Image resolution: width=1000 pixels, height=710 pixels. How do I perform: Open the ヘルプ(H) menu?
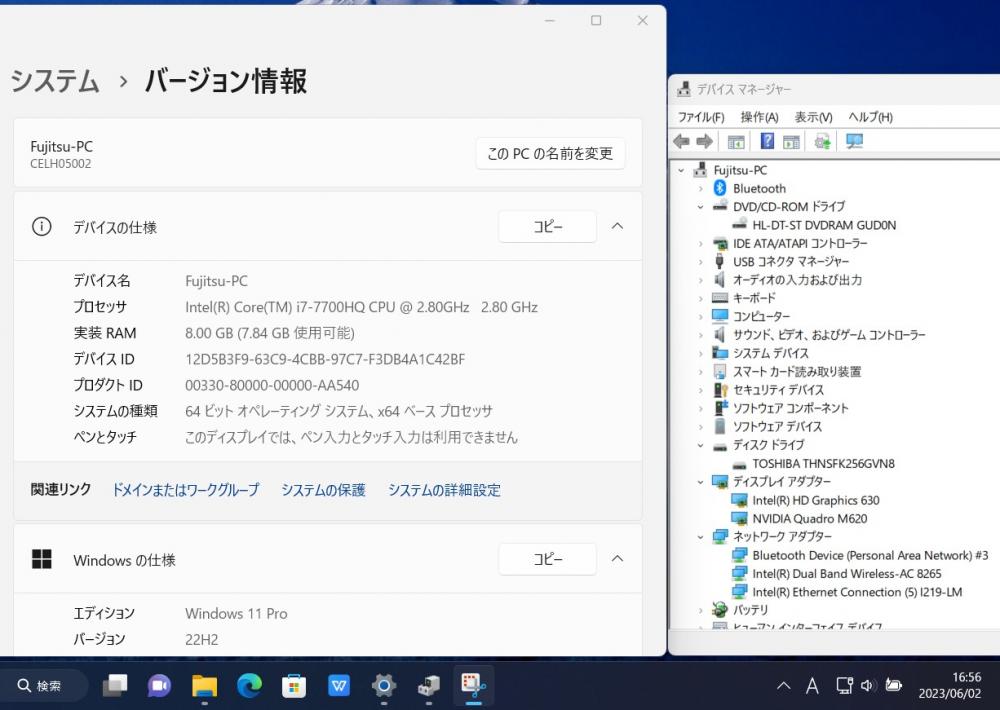[871, 117]
